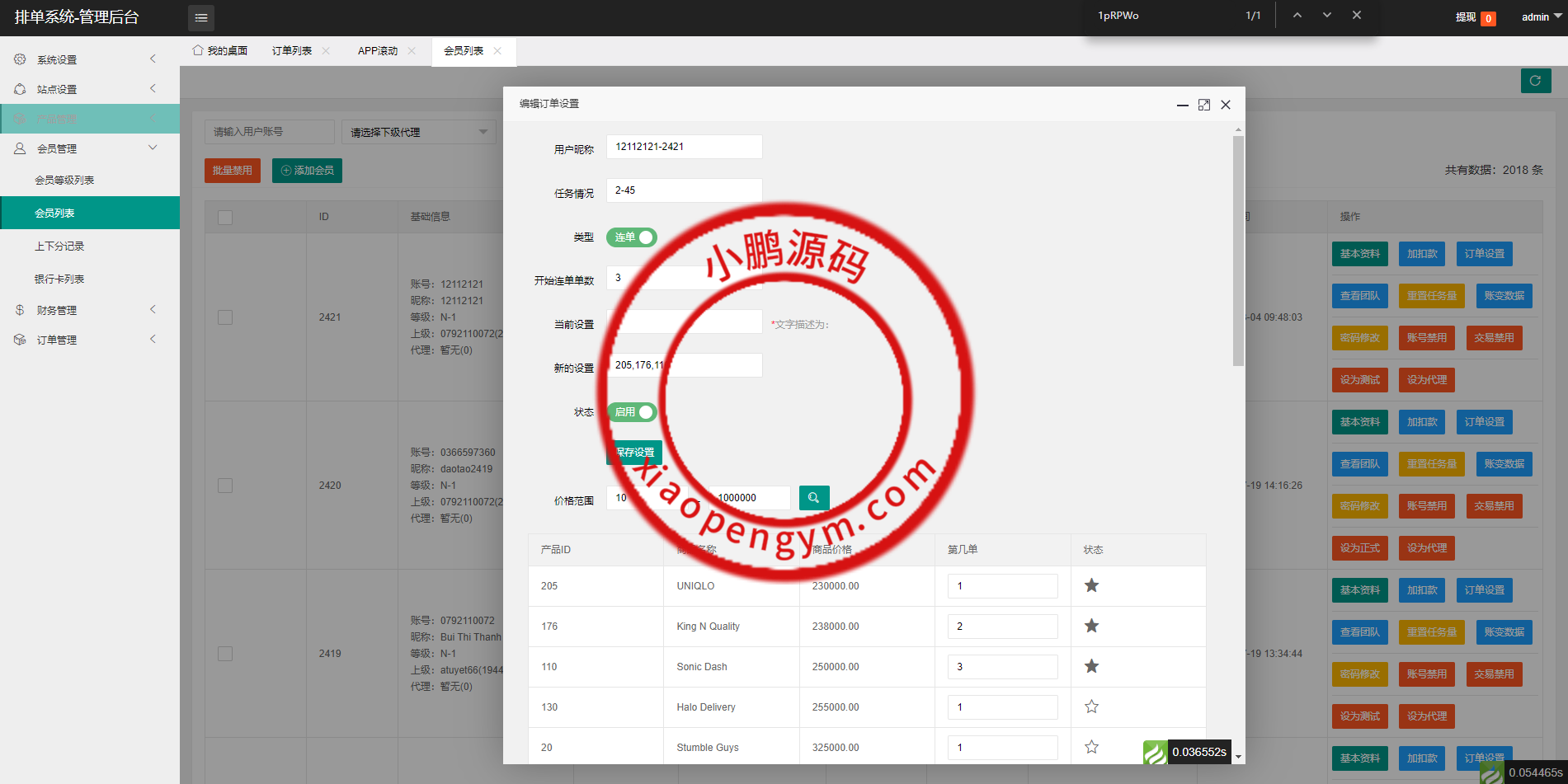Click the empty star for Stumble Guys
The height and width of the screenshot is (784, 1568).
pos(1091,747)
